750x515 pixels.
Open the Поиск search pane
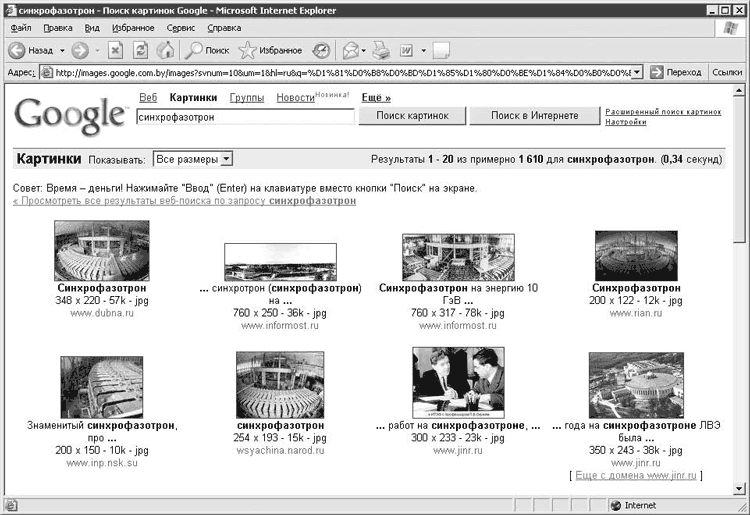207,50
